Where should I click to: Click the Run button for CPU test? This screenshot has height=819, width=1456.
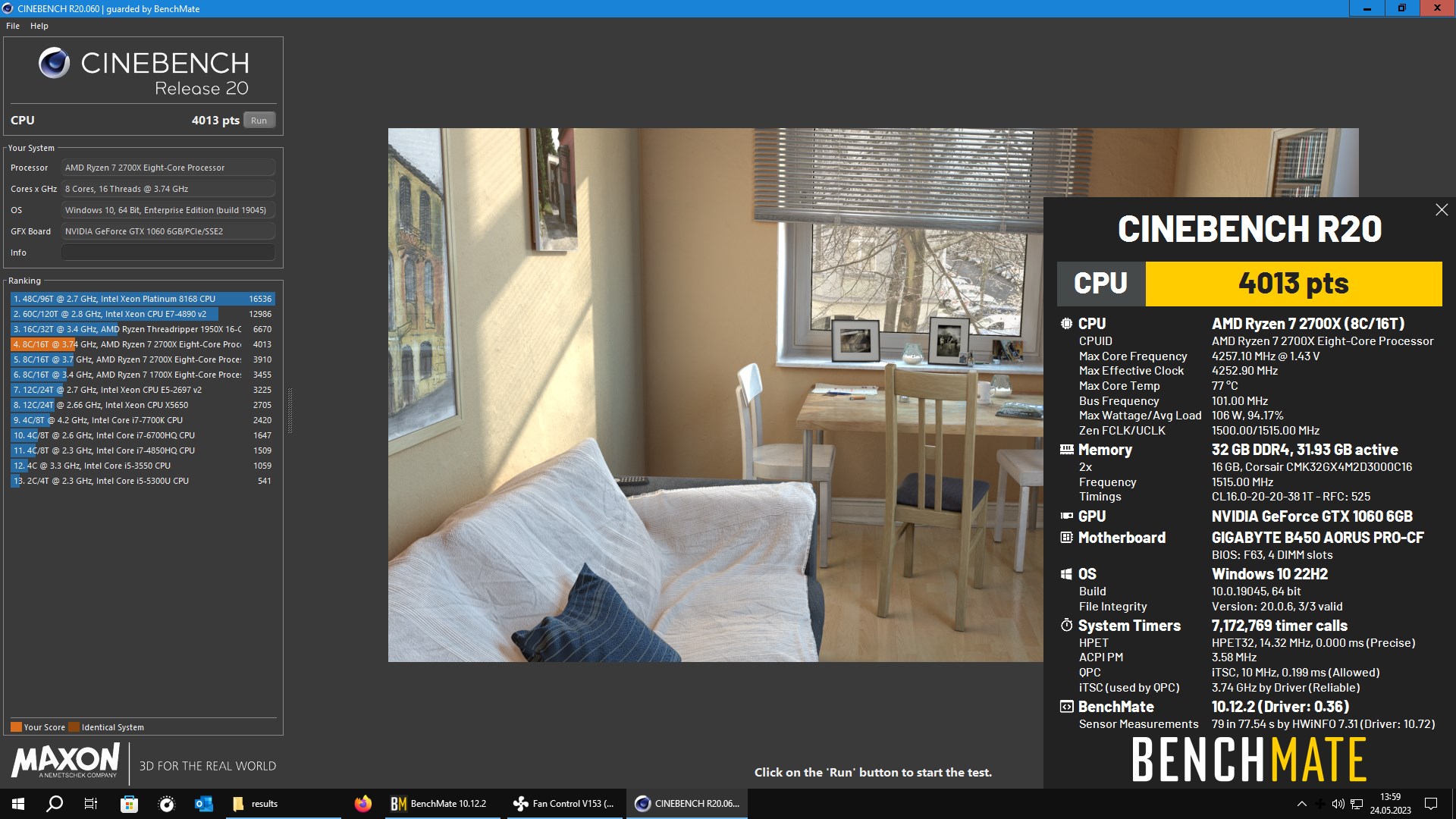[x=259, y=121]
